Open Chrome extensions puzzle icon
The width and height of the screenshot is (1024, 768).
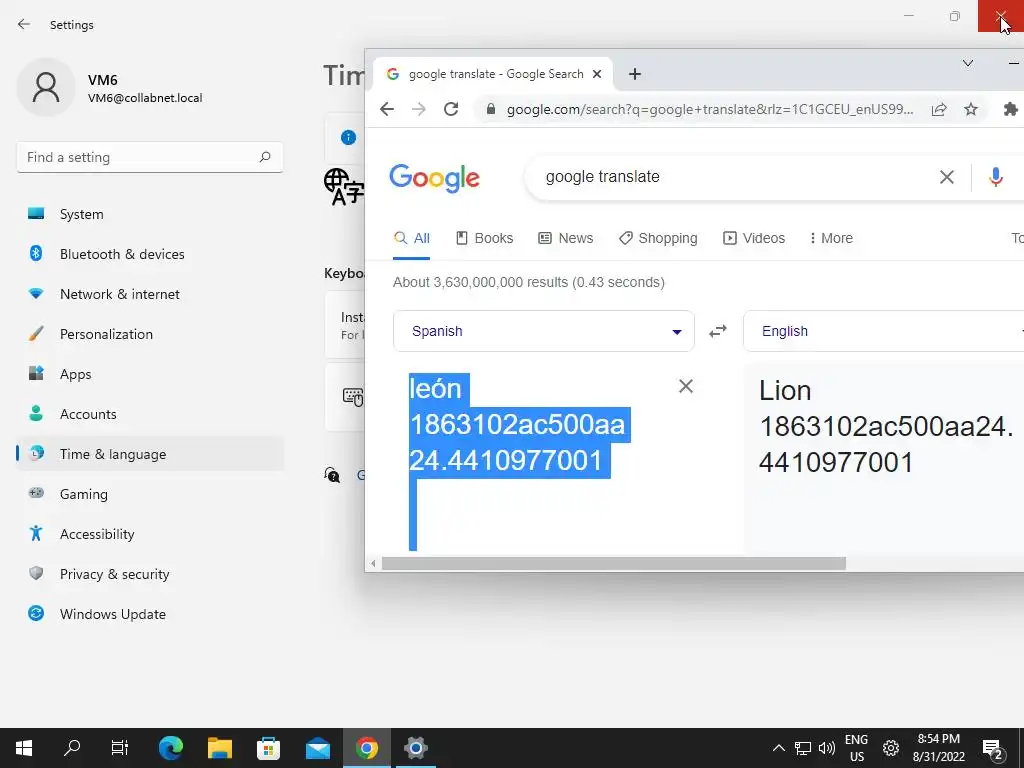coord(1010,109)
